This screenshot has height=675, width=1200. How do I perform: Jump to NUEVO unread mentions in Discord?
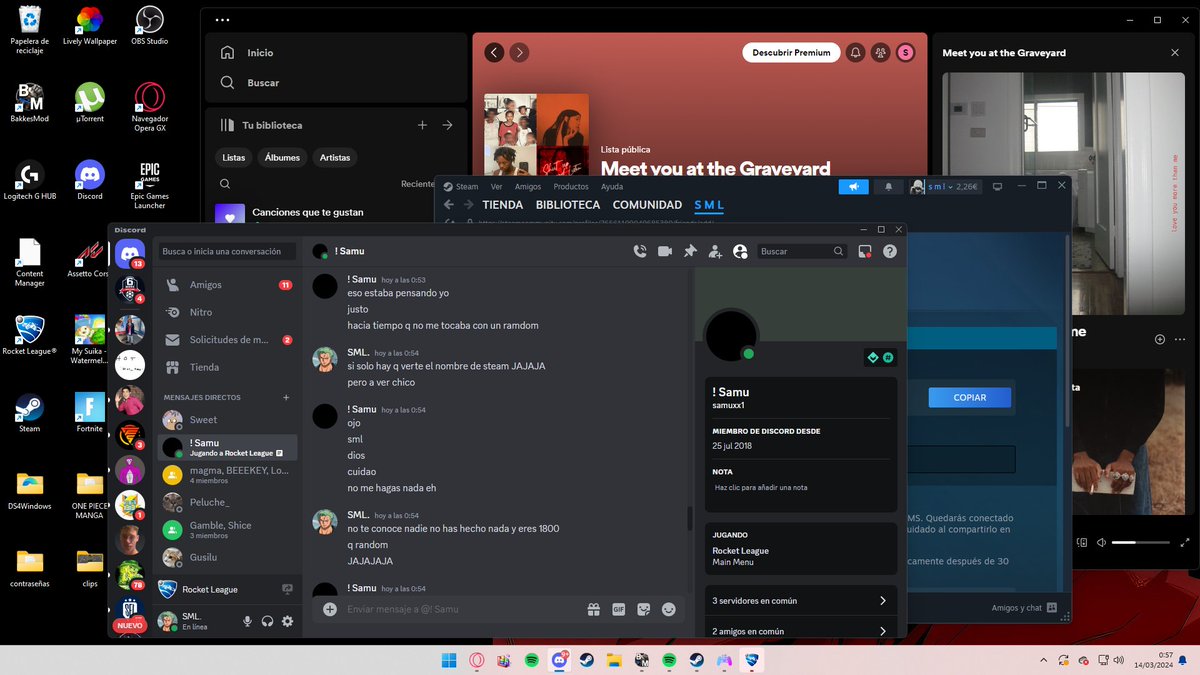click(130, 625)
